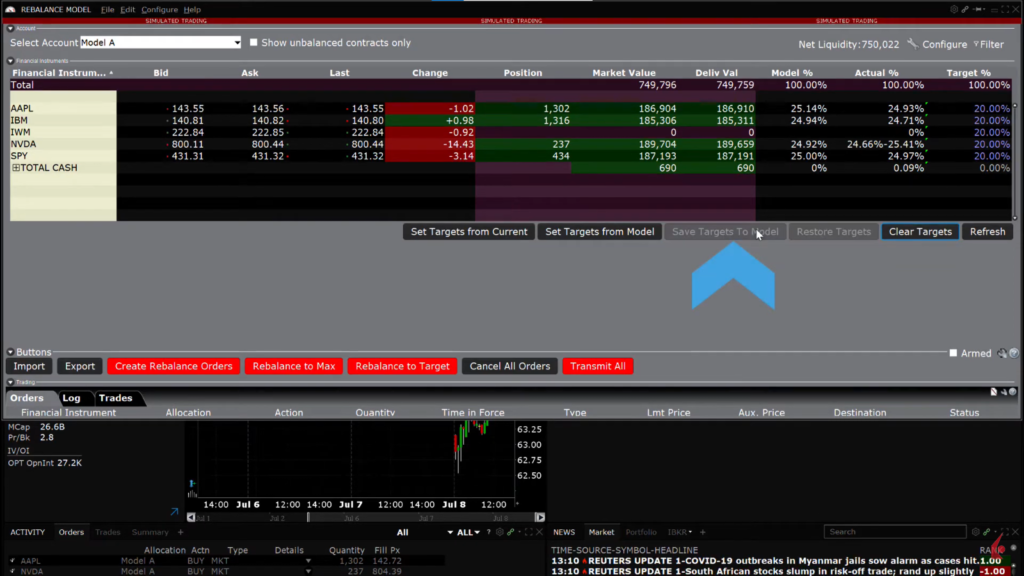
Task: Toggle the Armed checkbox
Action: (953, 353)
